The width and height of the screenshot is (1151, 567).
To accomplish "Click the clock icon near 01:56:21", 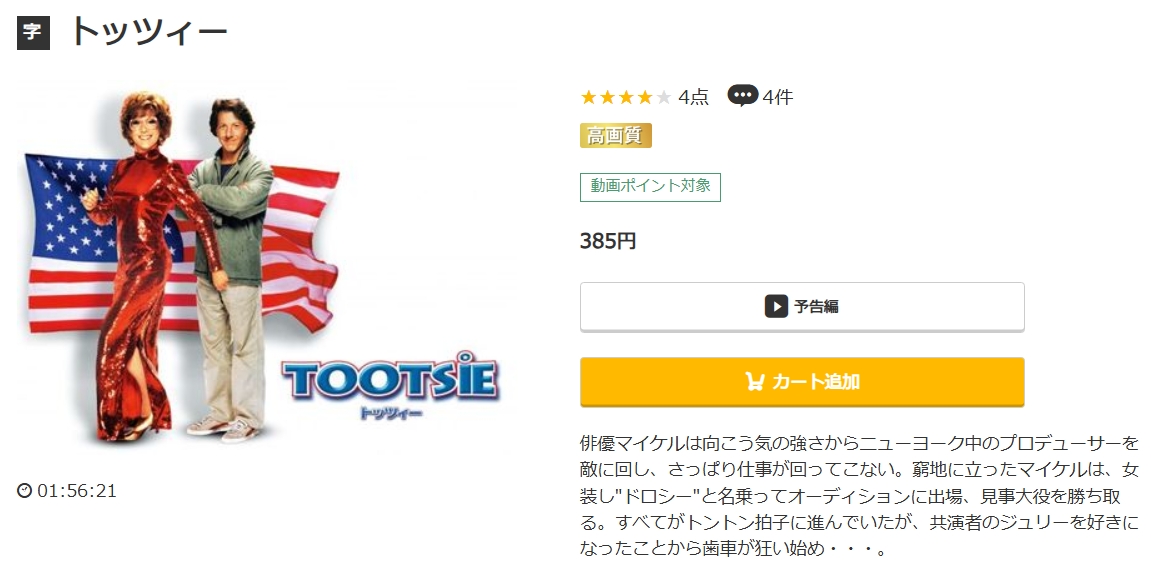I will pyautogui.click(x=25, y=491).
